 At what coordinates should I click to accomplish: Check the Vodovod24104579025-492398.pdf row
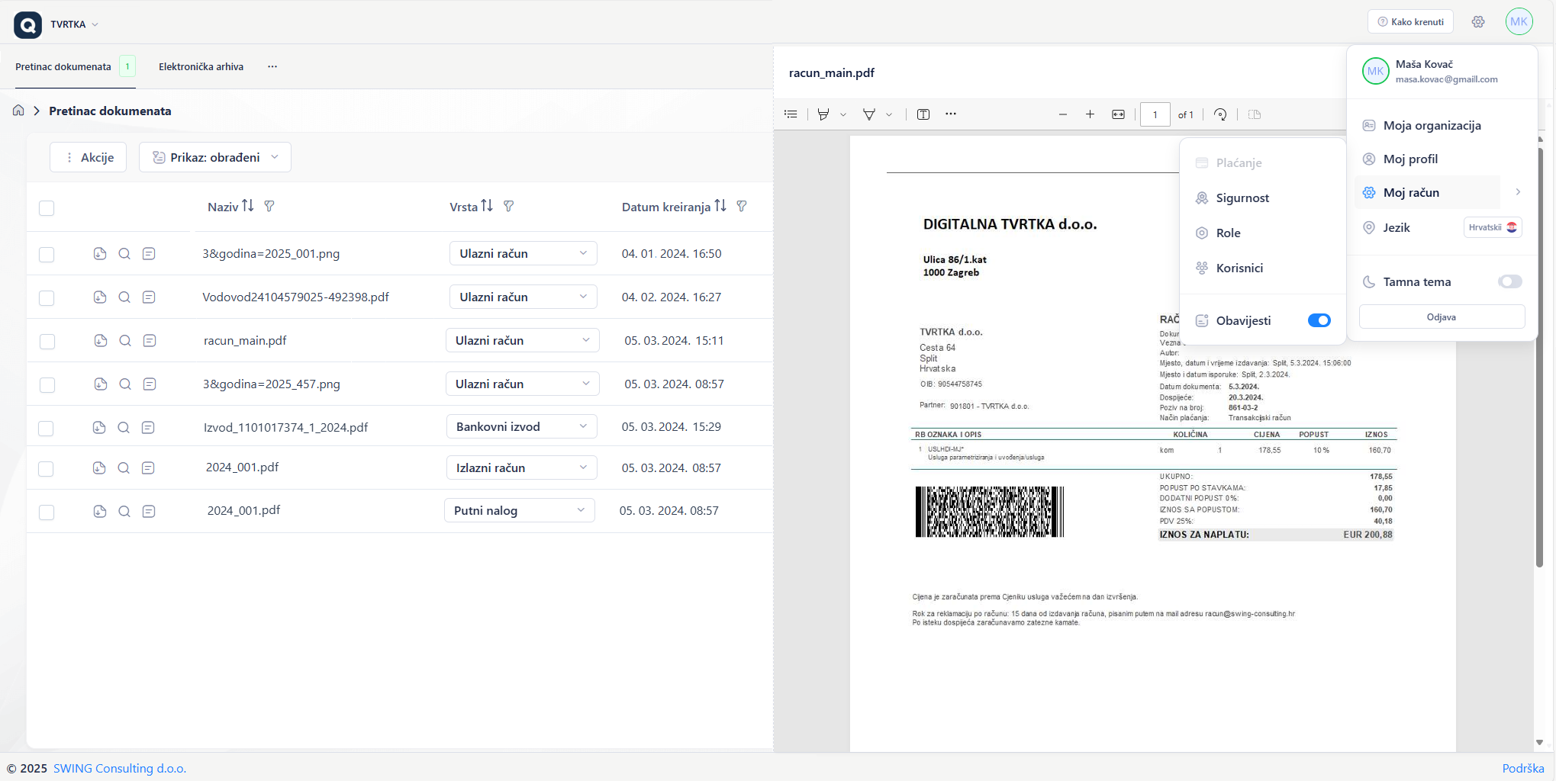[47, 298]
